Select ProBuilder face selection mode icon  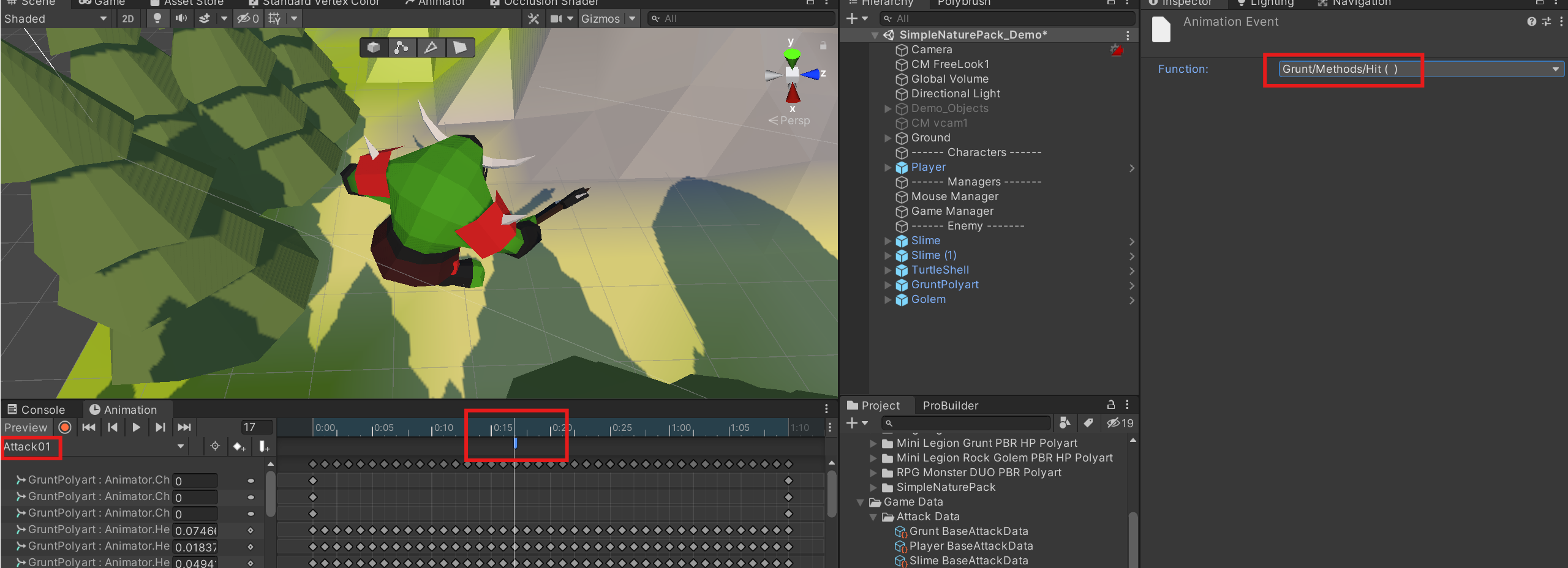coord(459,47)
